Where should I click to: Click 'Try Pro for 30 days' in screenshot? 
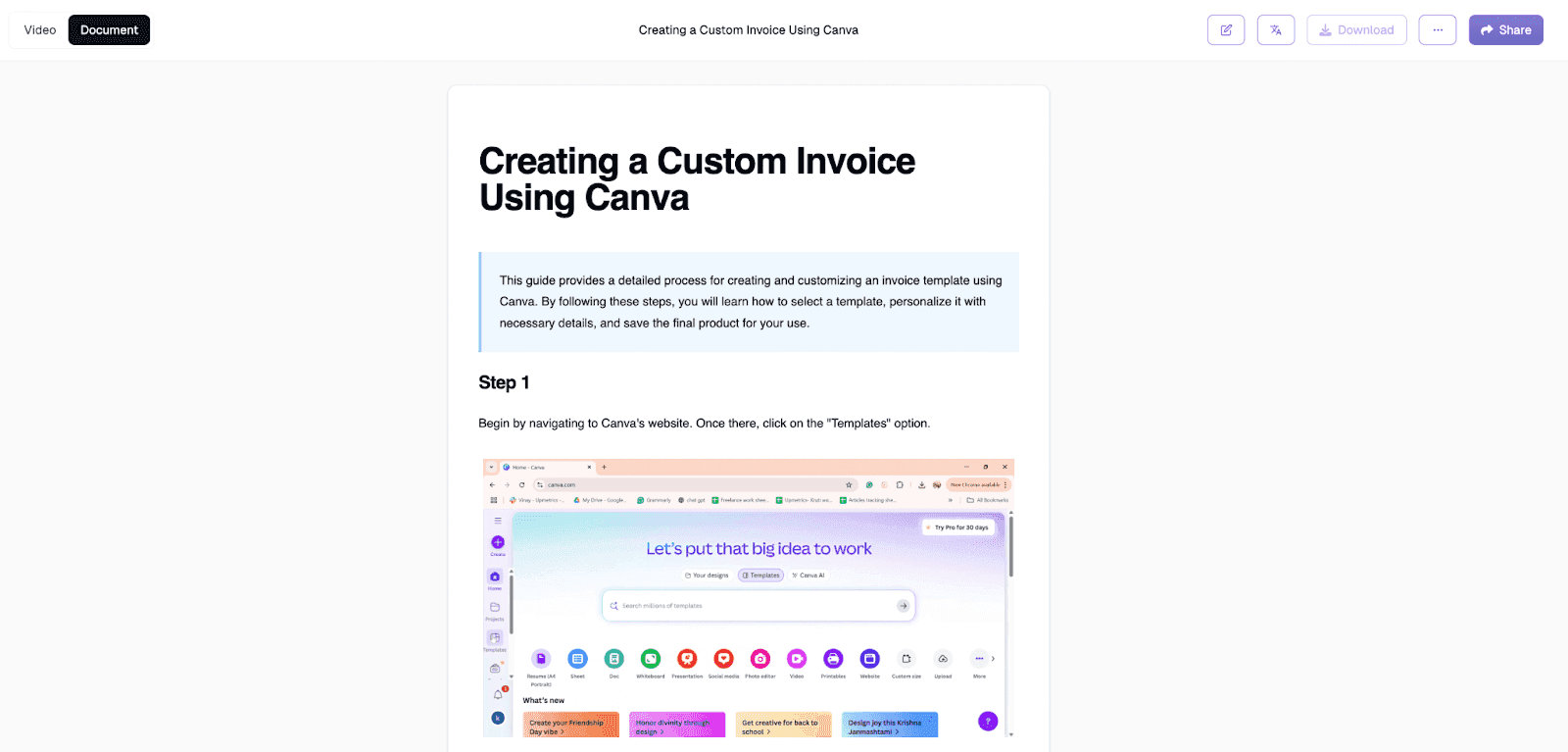(x=958, y=527)
